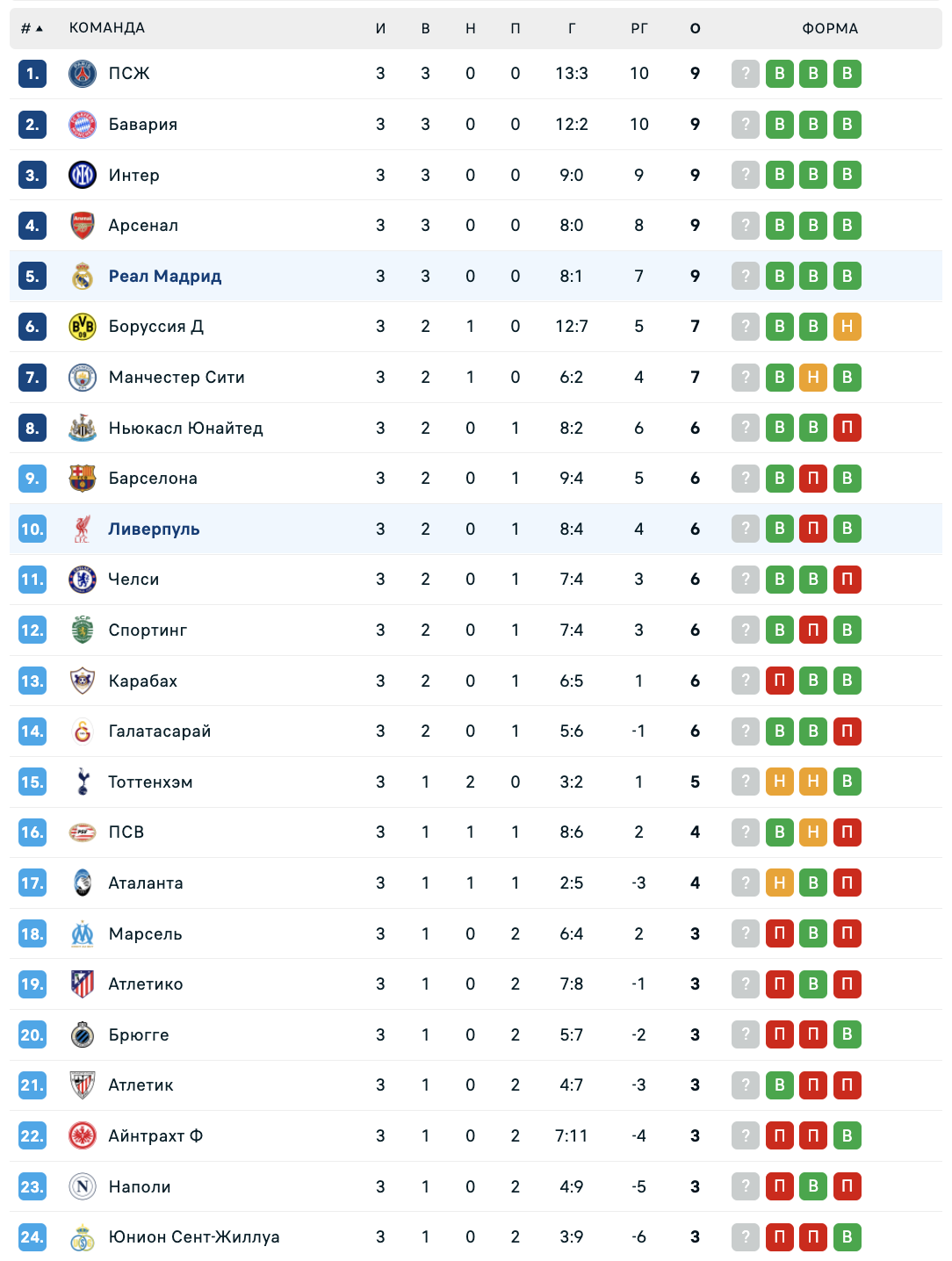Click the КОМАНДА column header
952x1261 pixels.
coord(107,28)
